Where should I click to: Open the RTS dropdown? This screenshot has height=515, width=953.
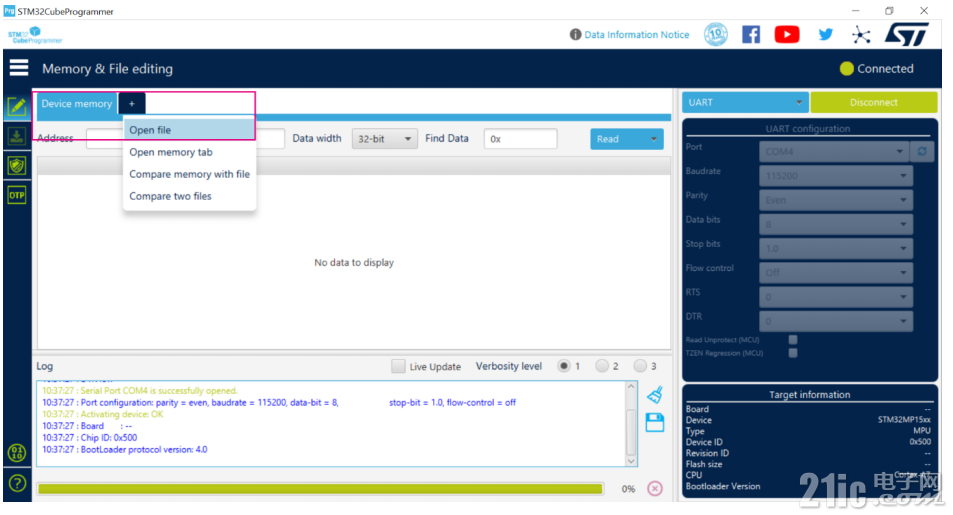836,297
